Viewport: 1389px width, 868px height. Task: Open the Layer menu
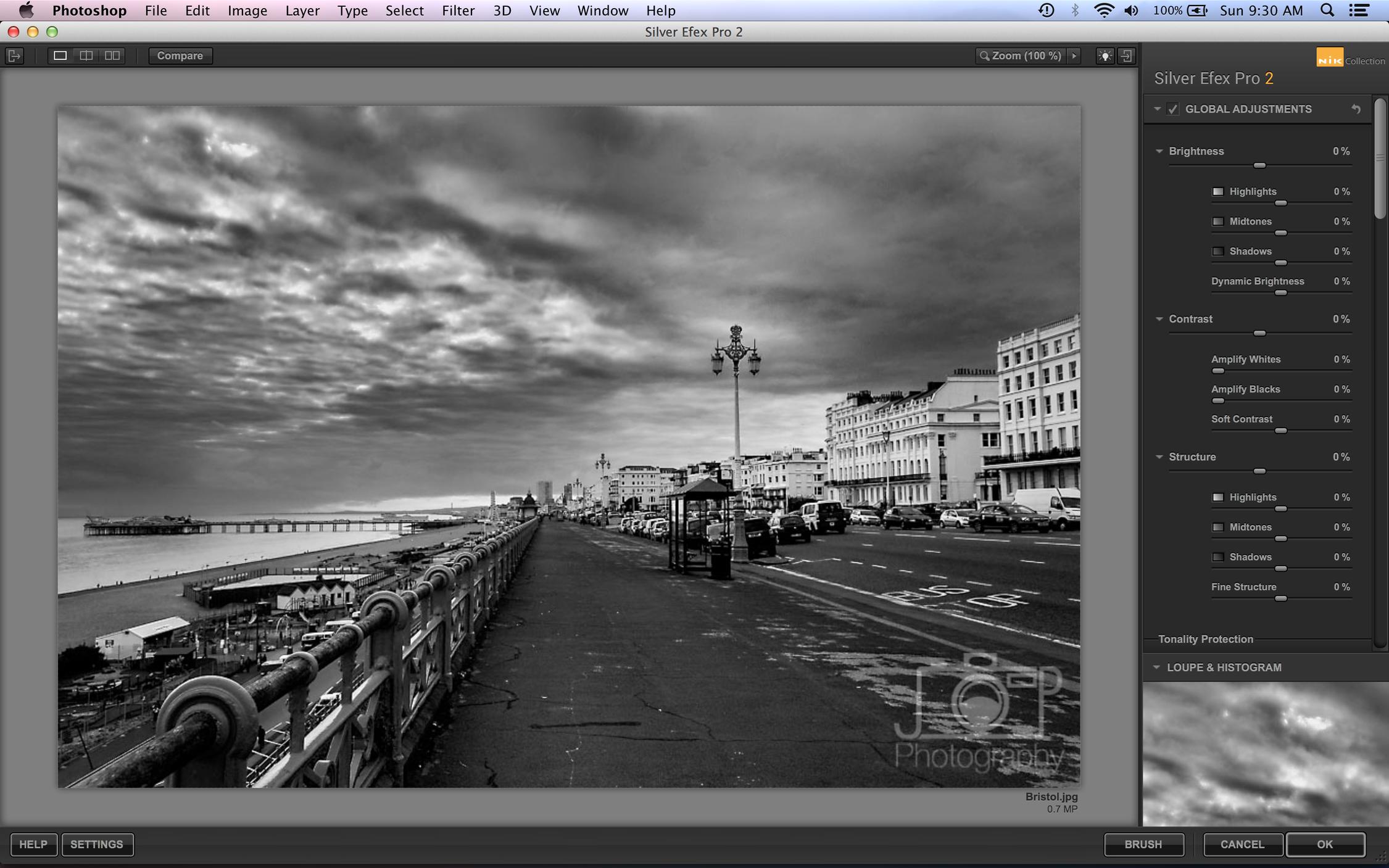(302, 10)
